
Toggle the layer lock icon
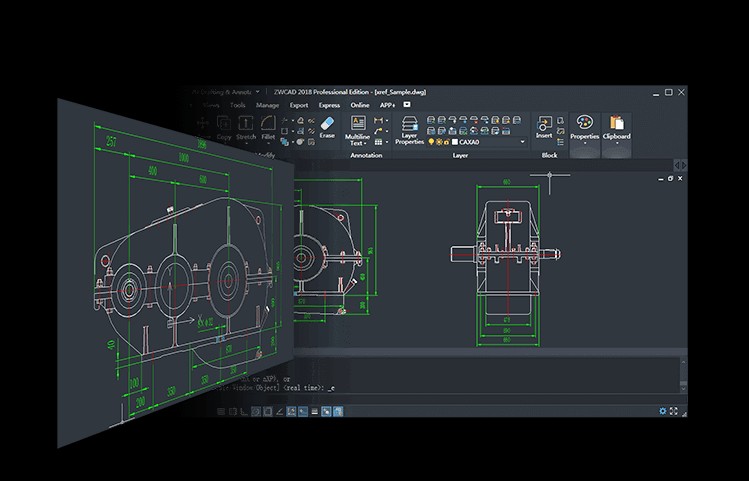(447, 142)
